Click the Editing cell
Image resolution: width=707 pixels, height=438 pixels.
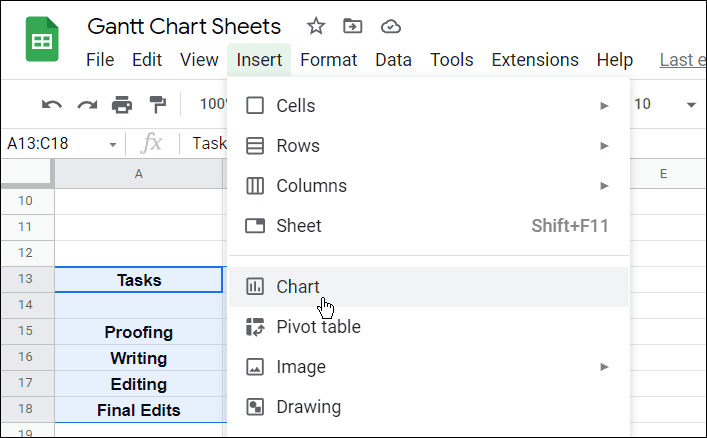139,384
